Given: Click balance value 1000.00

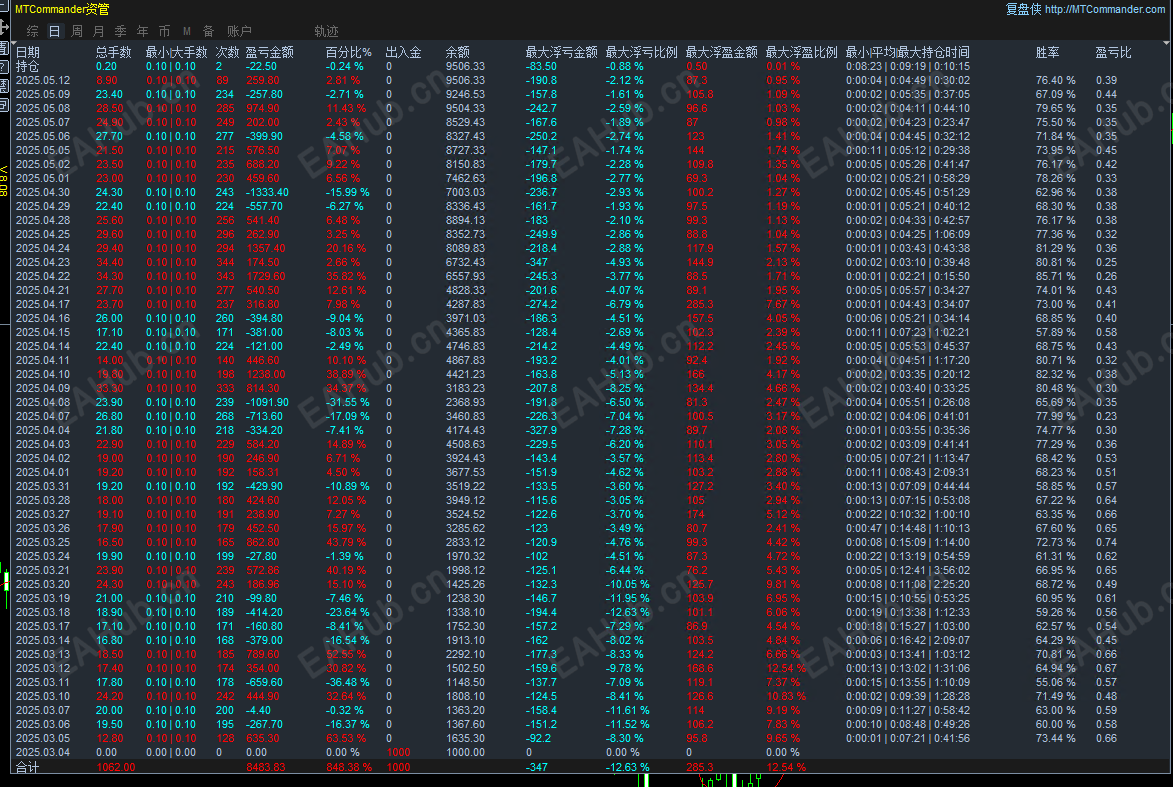Looking at the screenshot, I should pos(465,753).
